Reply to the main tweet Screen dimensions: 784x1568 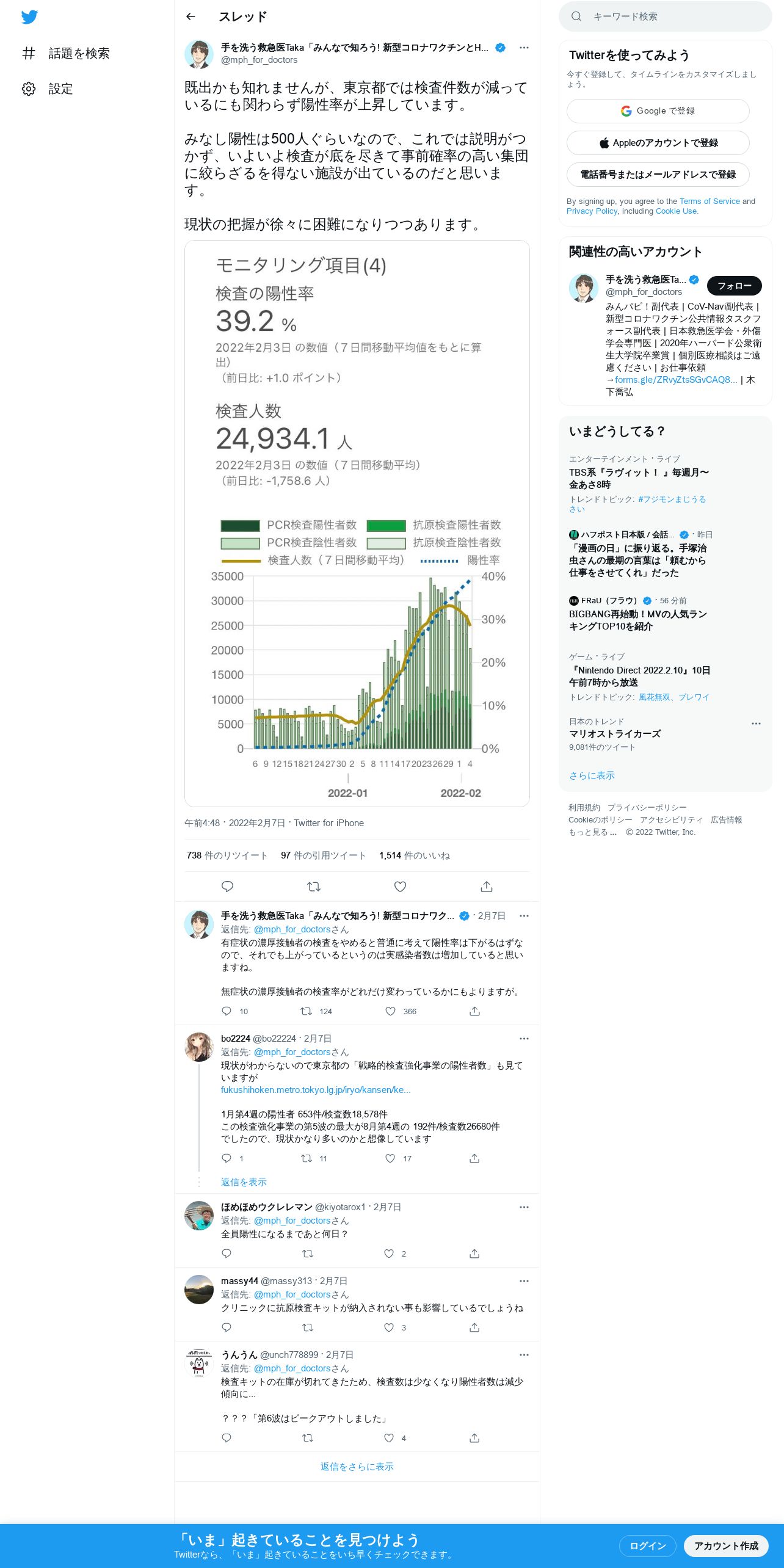click(x=228, y=887)
